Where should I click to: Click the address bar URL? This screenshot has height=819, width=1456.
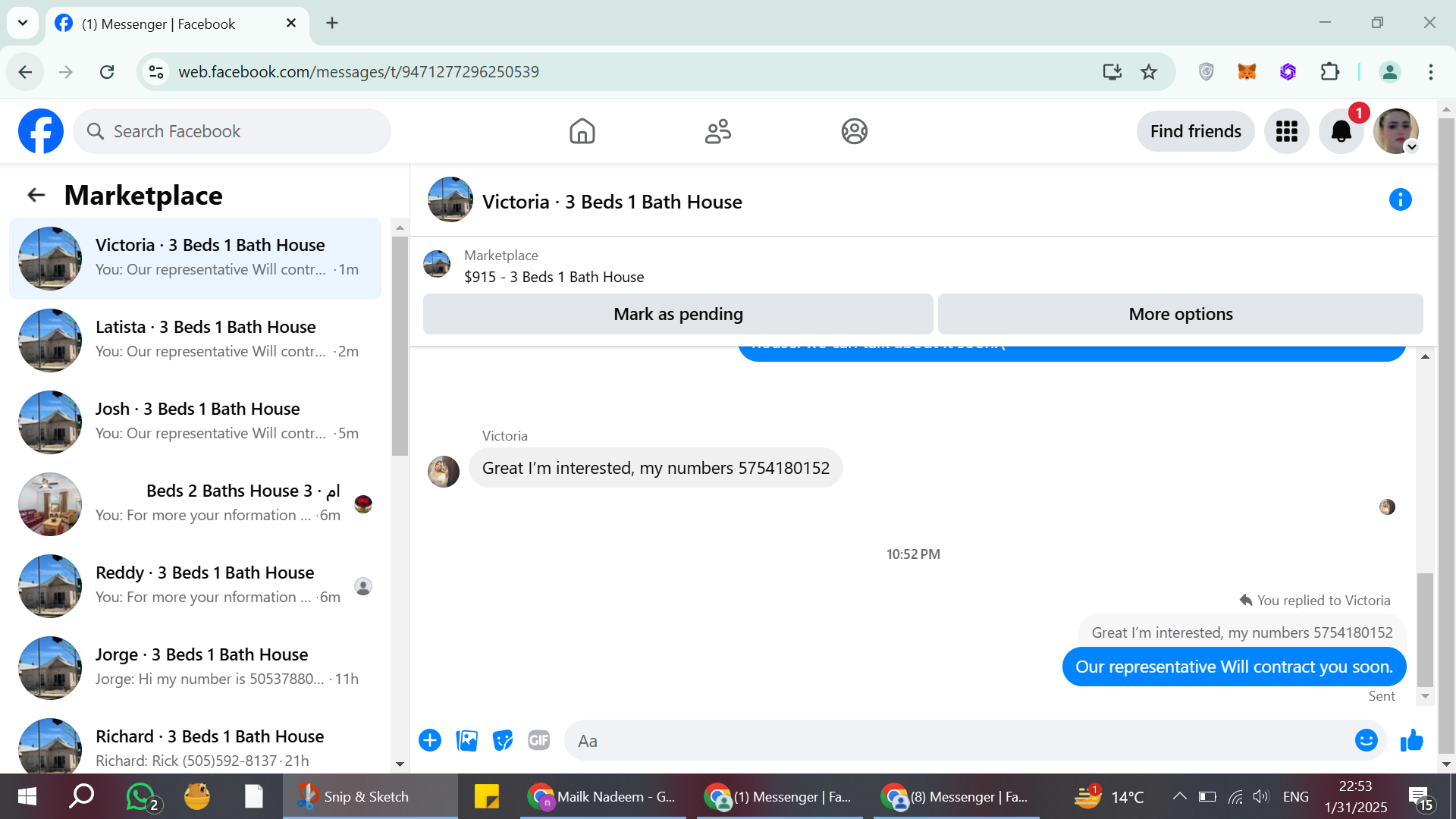point(359,72)
